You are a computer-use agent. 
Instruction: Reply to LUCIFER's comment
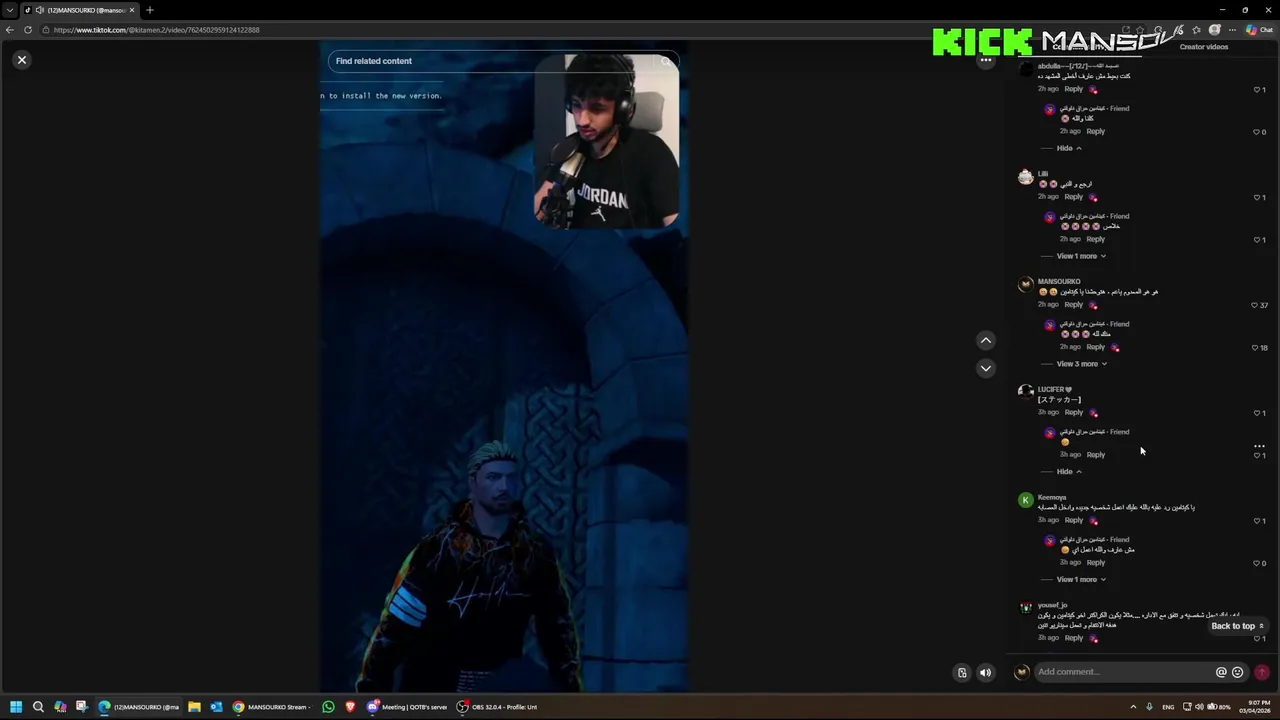point(1073,412)
